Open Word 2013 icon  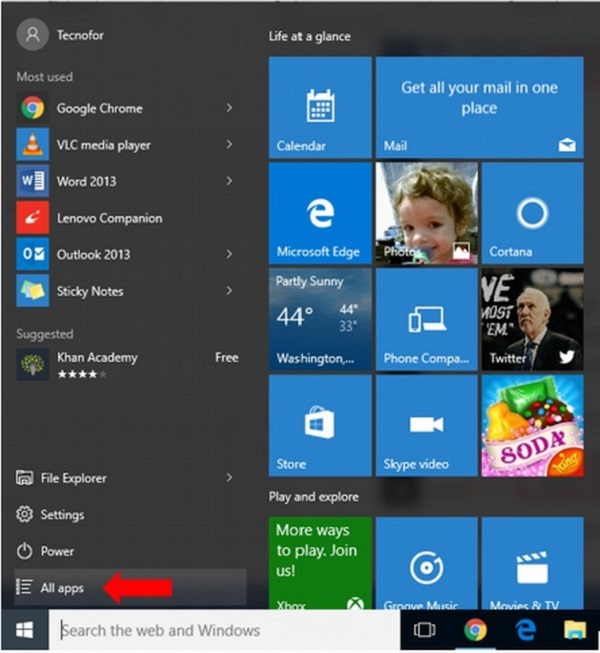[x=32, y=181]
